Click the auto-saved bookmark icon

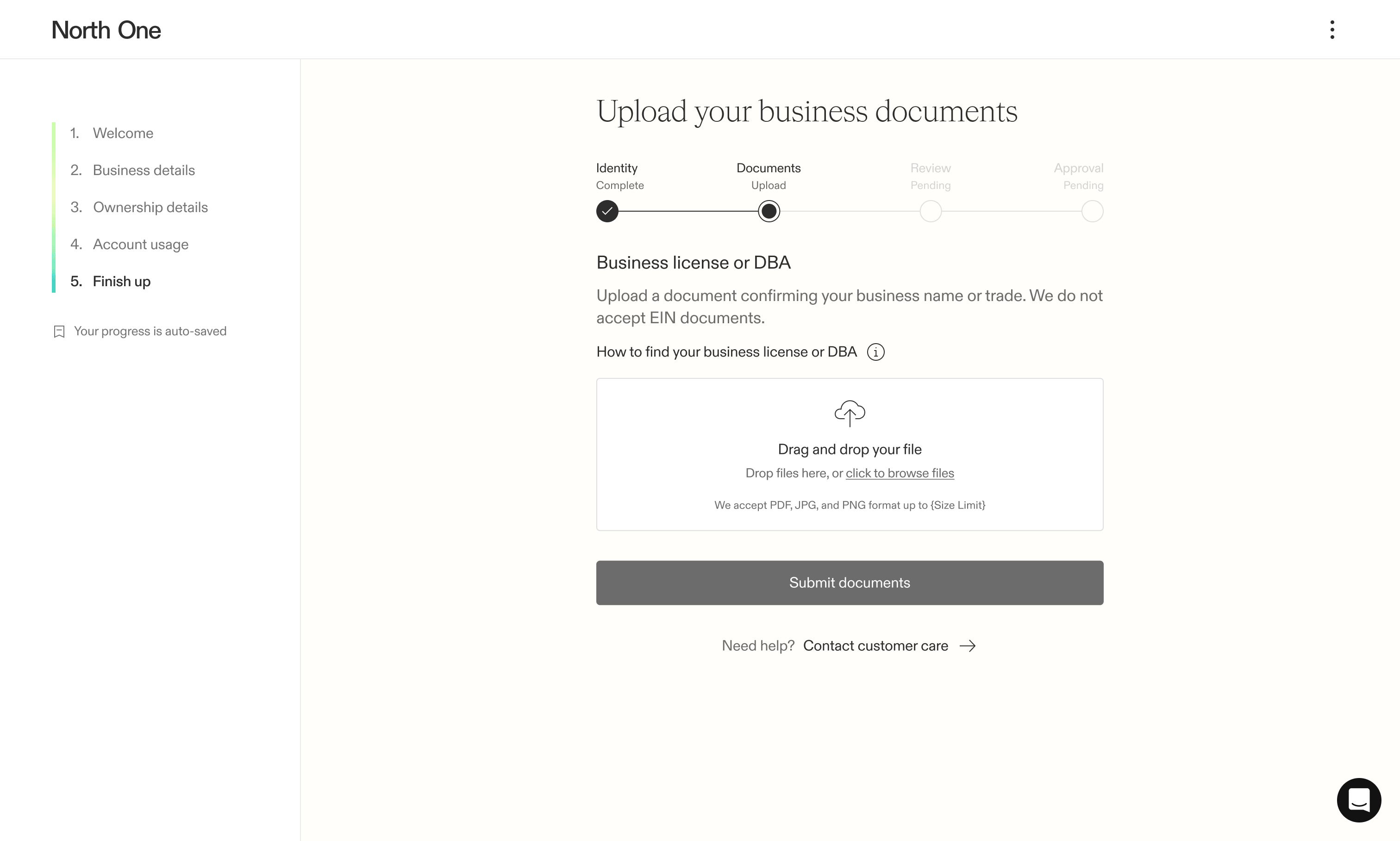pyautogui.click(x=59, y=332)
